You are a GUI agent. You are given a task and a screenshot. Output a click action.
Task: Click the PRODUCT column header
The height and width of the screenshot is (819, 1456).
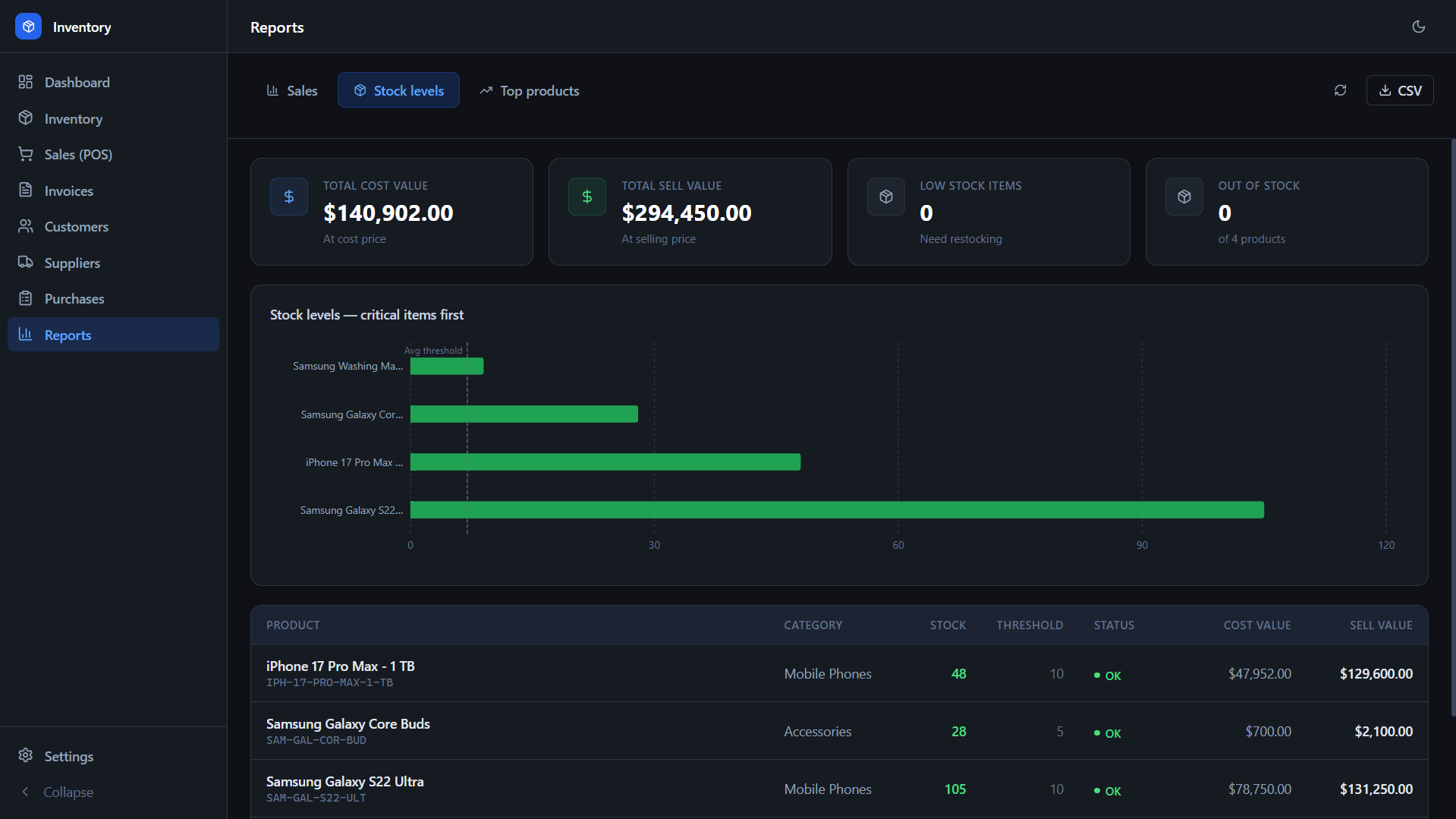[293, 625]
